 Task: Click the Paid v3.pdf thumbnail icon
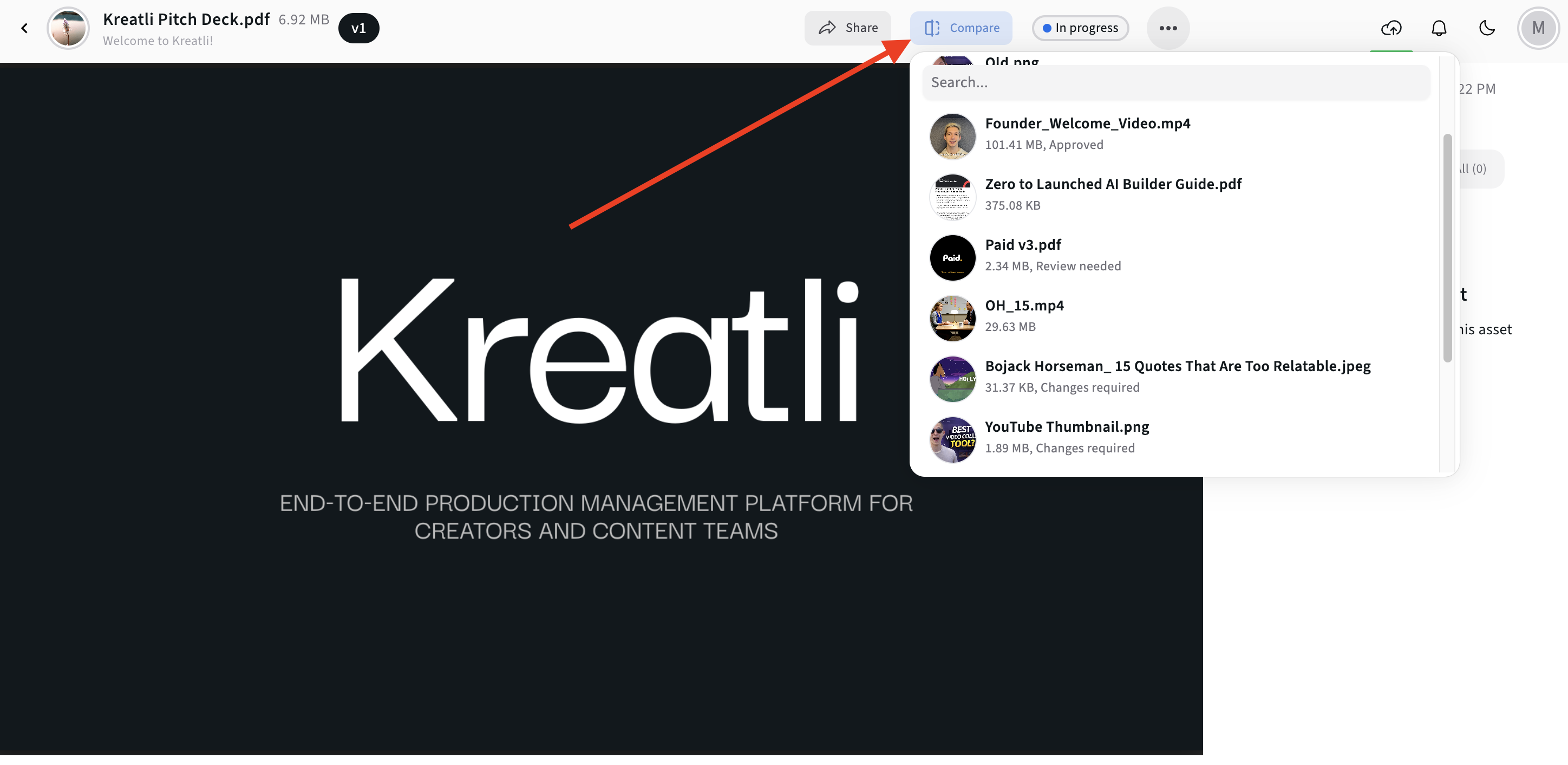point(952,258)
